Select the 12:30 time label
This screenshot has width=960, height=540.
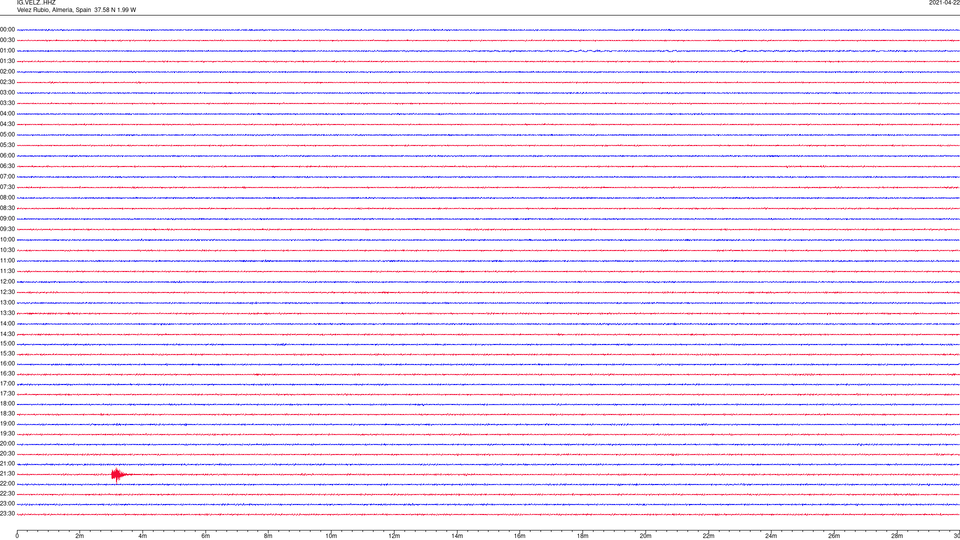coord(7,292)
